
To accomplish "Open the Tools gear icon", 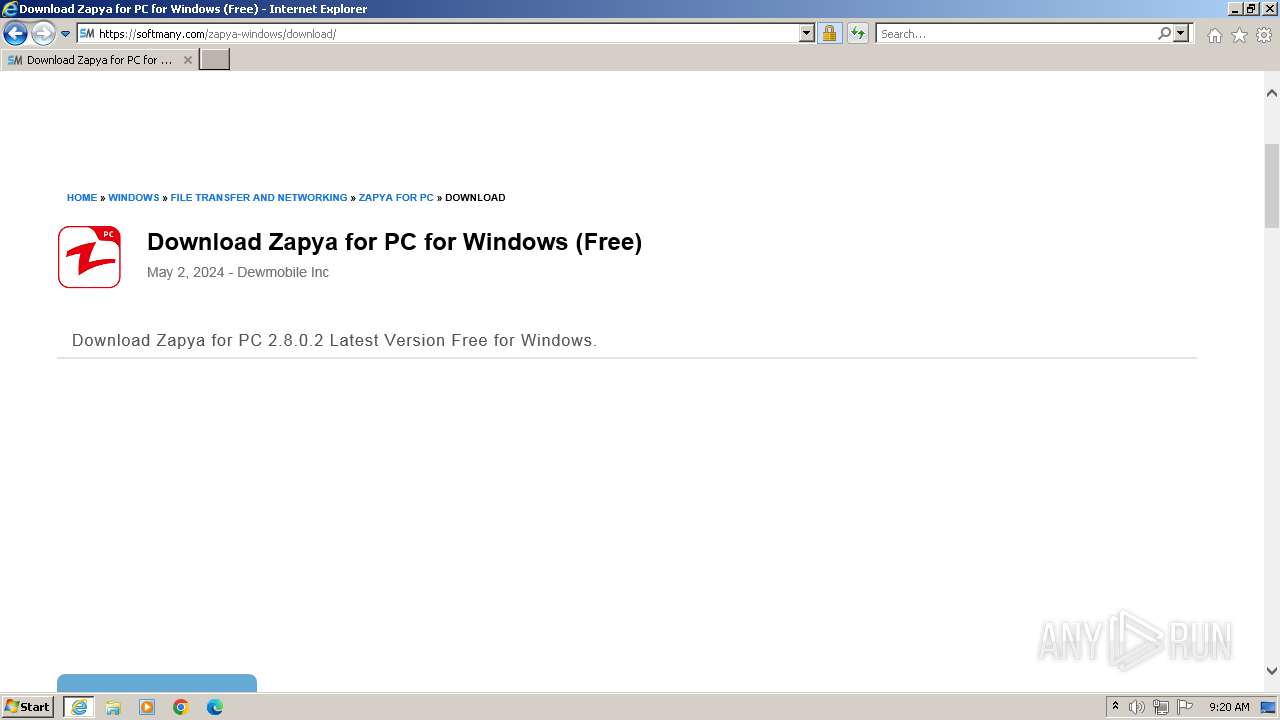I will 1264,35.
